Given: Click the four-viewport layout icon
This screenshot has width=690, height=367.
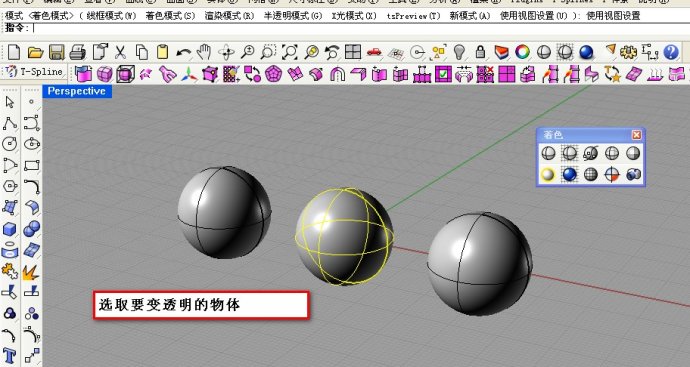Looking at the screenshot, I should click(x=353, y=52).
